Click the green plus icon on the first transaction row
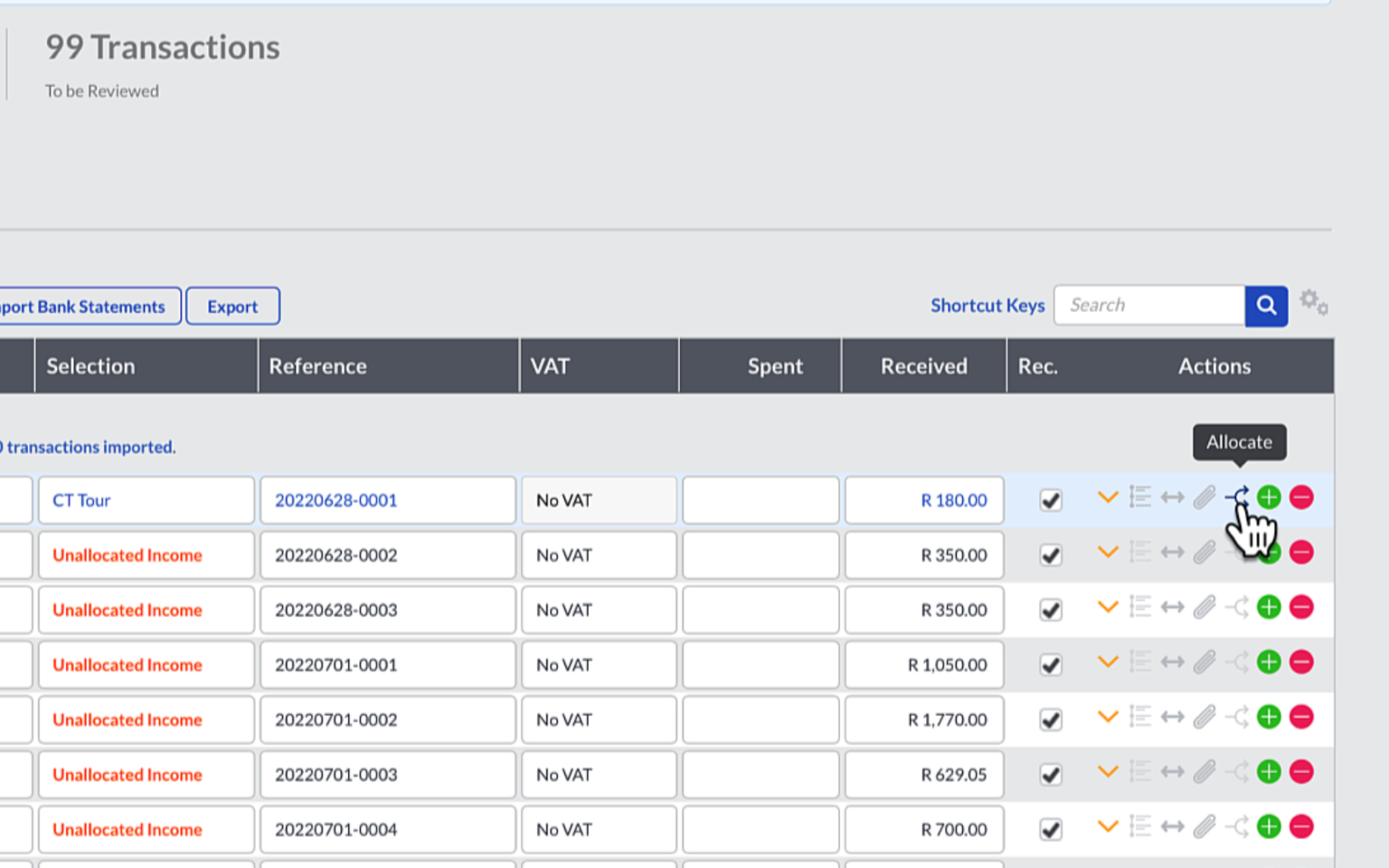This screenshot has width=1389, height=868. pyautogui.click(x=1268, y=496)
